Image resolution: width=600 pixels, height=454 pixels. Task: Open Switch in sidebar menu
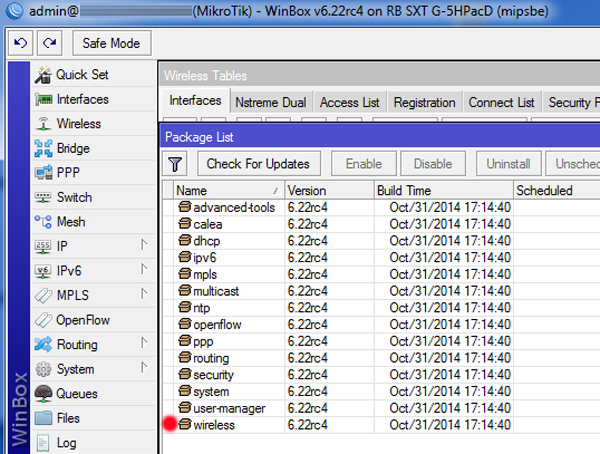[x=94, y=198]
